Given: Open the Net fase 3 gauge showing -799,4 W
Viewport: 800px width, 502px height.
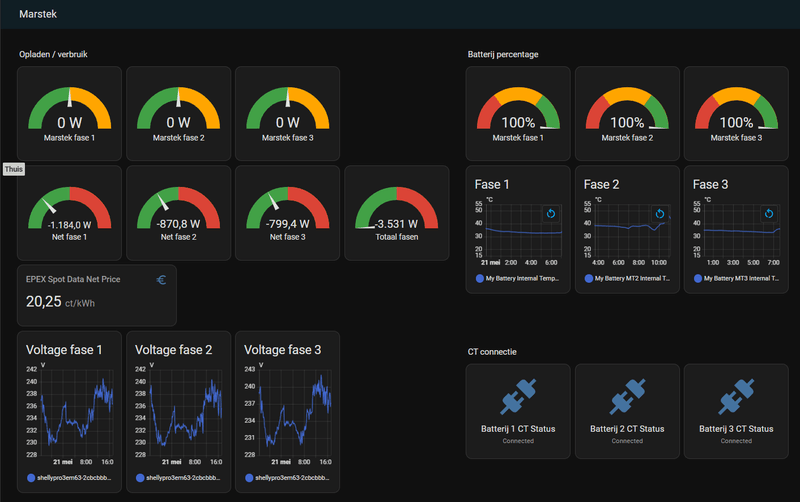Looking at the screenshot, I should point(288,213).
